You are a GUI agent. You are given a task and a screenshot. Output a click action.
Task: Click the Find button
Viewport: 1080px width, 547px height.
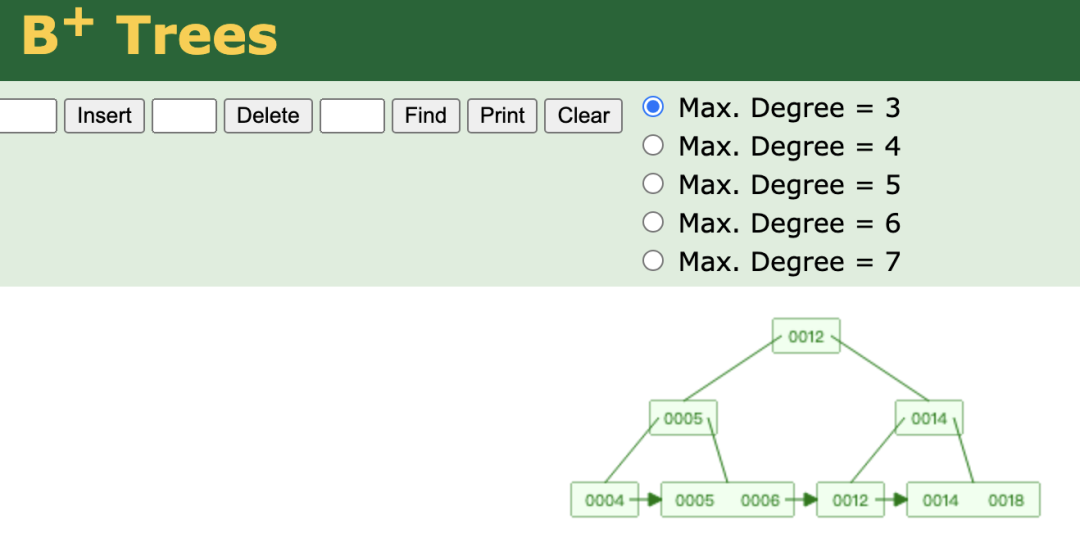click(x=425, y=116)
